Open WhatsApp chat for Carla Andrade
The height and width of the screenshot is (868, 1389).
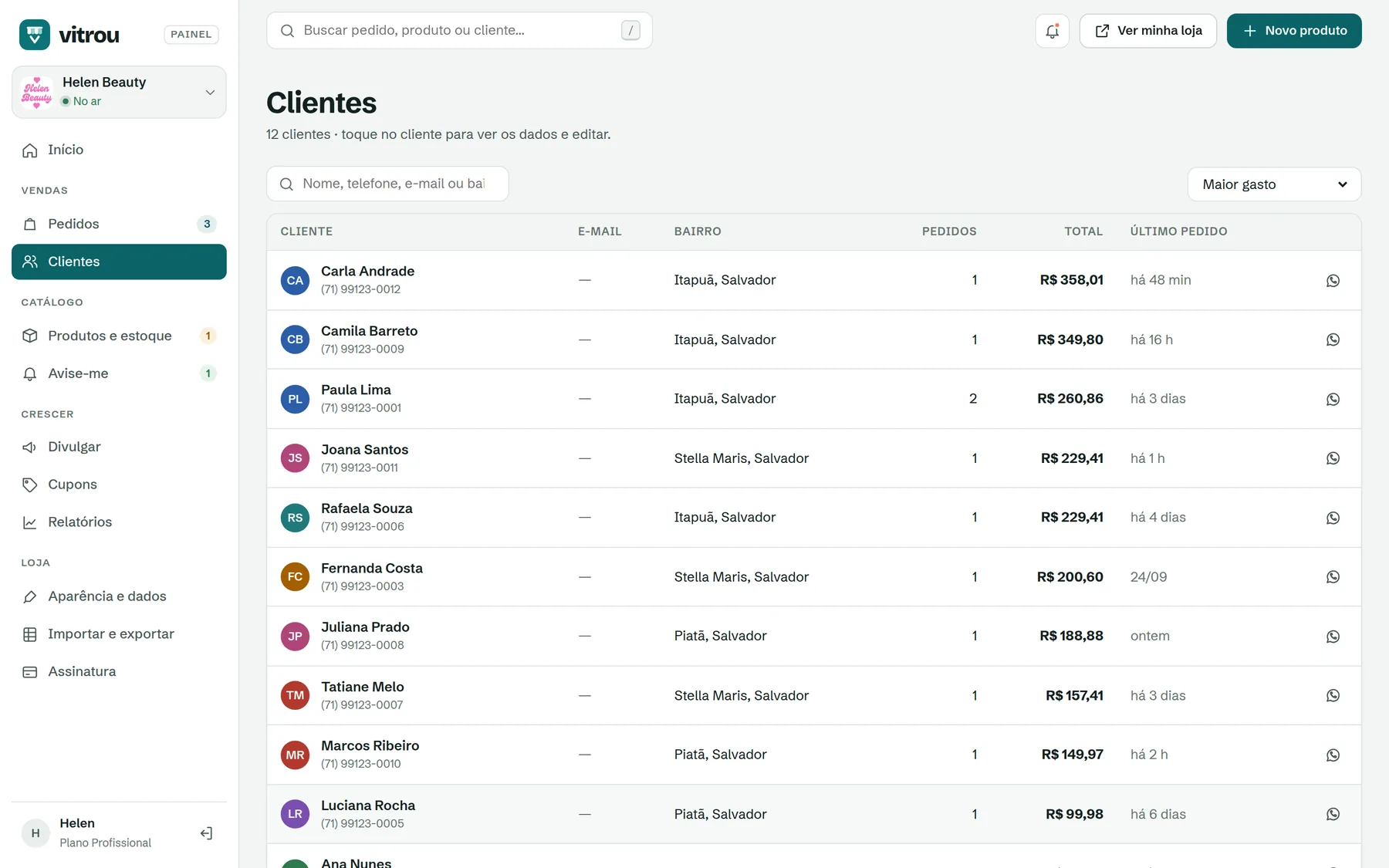(1333, 281)
